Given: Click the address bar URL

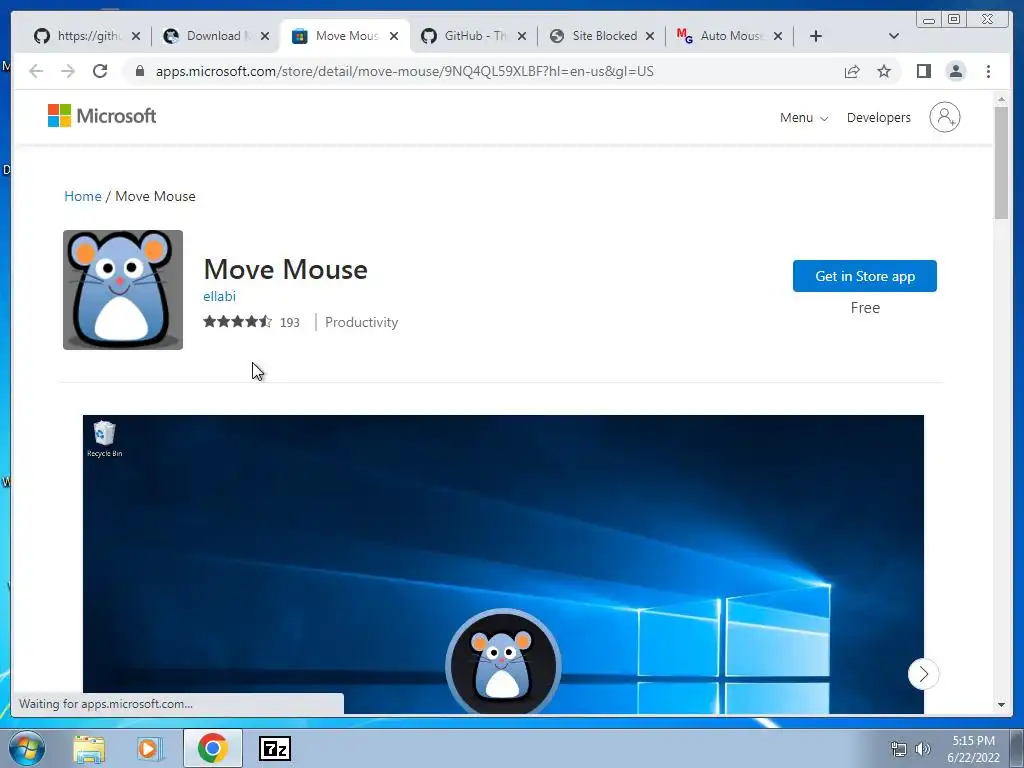Looking at the screenshot, I should click(x=404, y=71).
